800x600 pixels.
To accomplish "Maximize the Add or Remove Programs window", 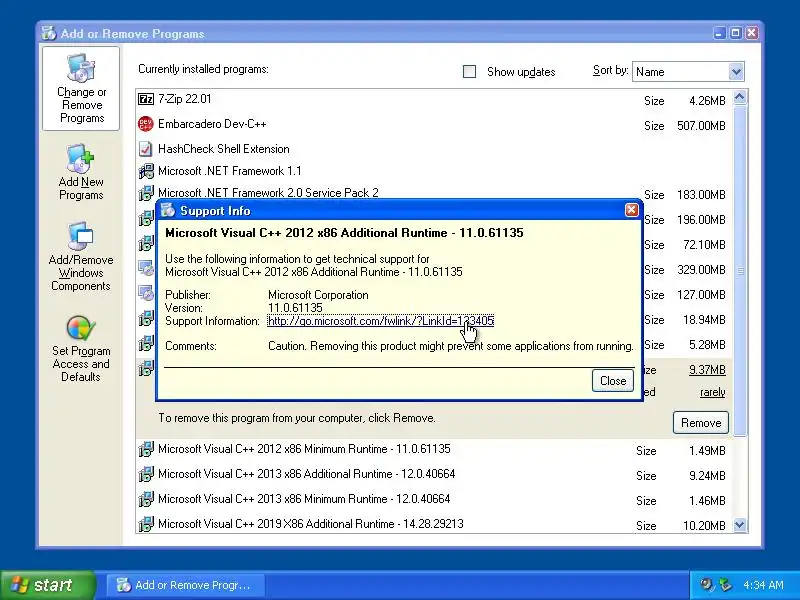I will (736, 33).
